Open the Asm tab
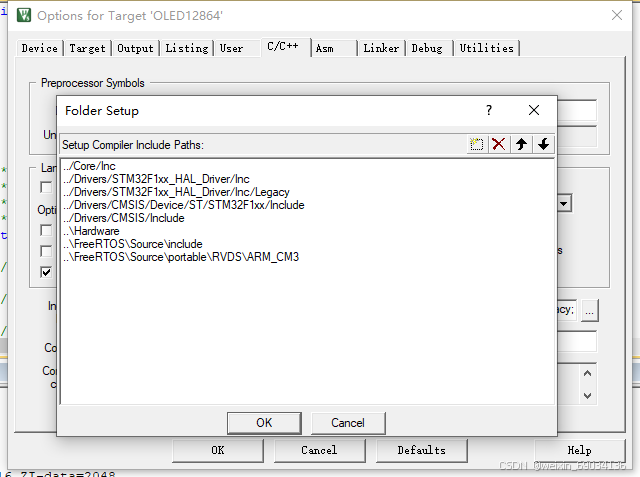The image size is (640, 477). coord(324,48)
